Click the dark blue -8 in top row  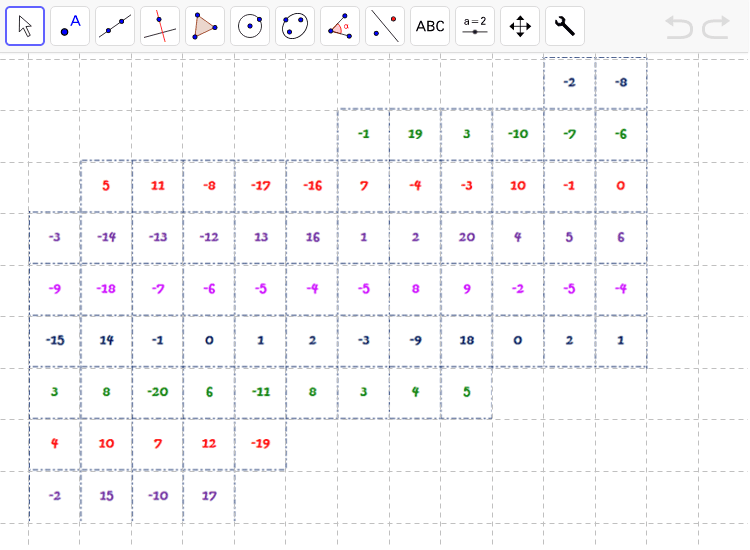[621, 82]
